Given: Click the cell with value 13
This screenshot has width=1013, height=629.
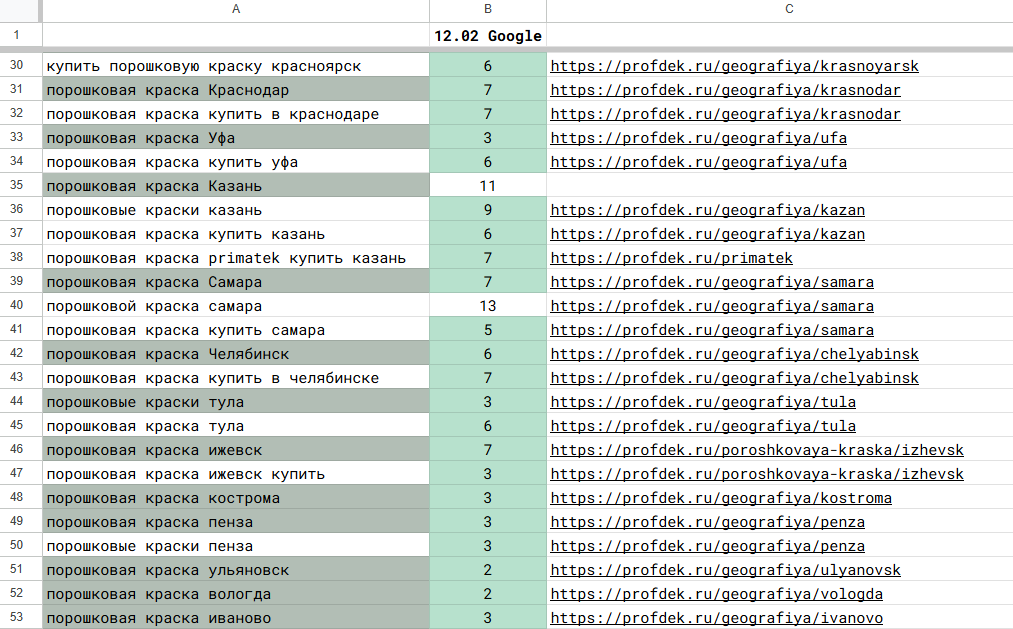Looking at the screenshot, I should (488, 306).
